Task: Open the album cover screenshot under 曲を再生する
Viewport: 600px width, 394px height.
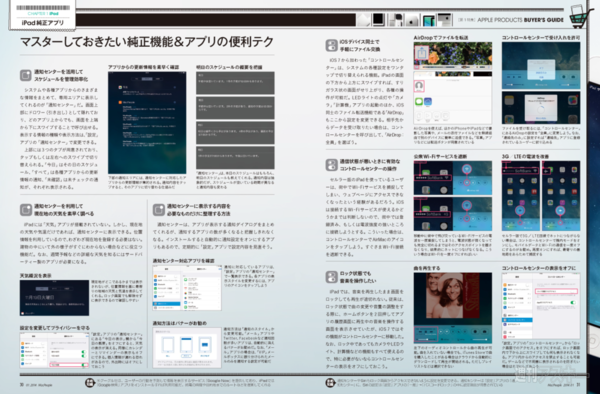Action: [x=453, y=308]
